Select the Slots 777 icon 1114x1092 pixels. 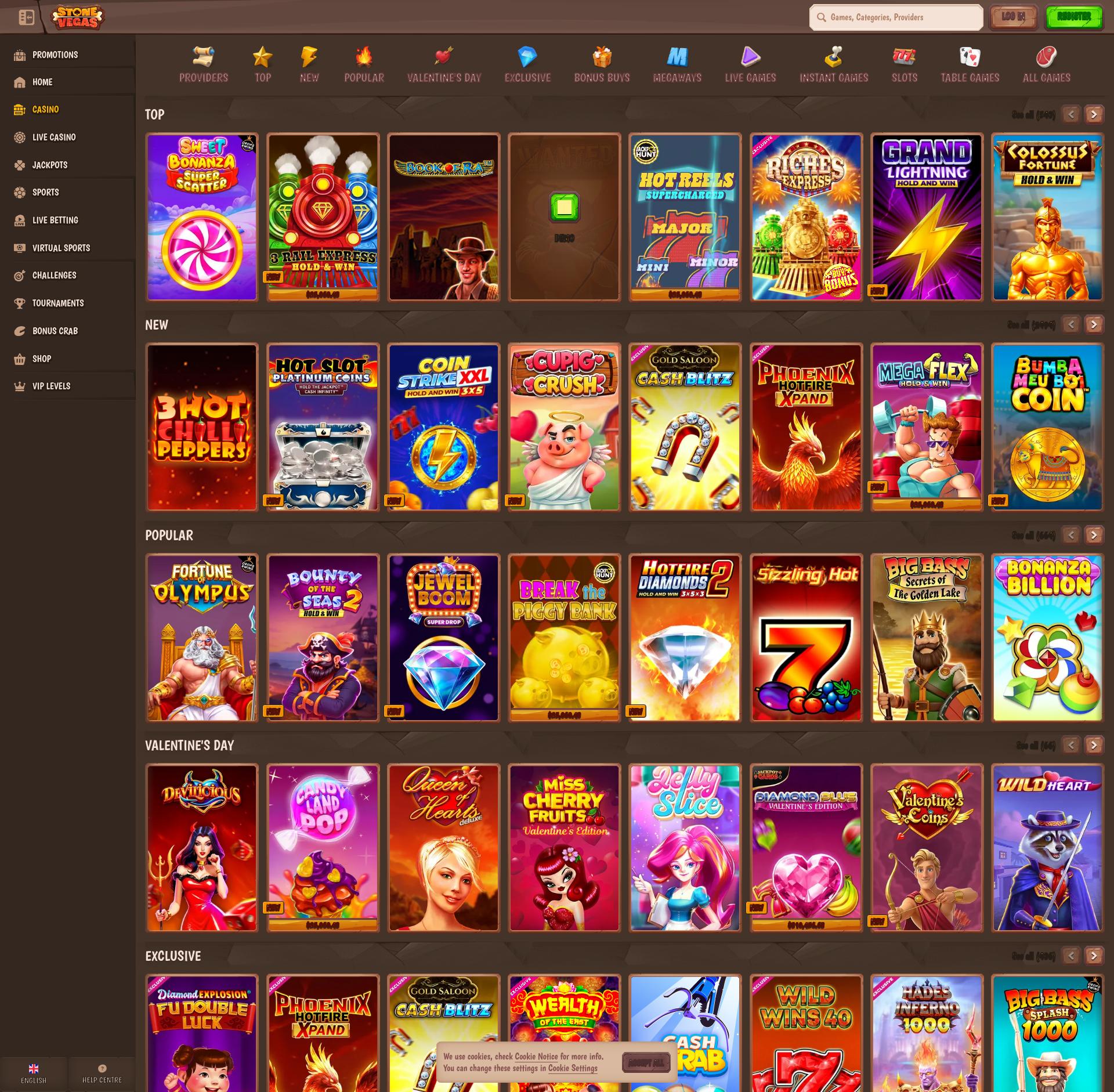click(x=904, y=57)
